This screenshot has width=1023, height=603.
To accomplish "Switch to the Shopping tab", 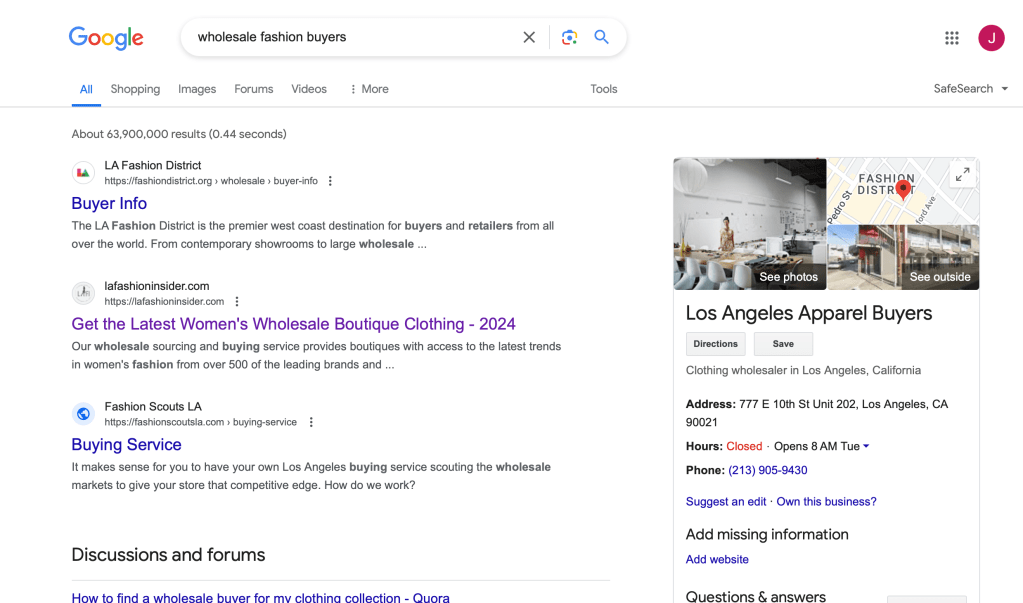I will pos(135,89).
